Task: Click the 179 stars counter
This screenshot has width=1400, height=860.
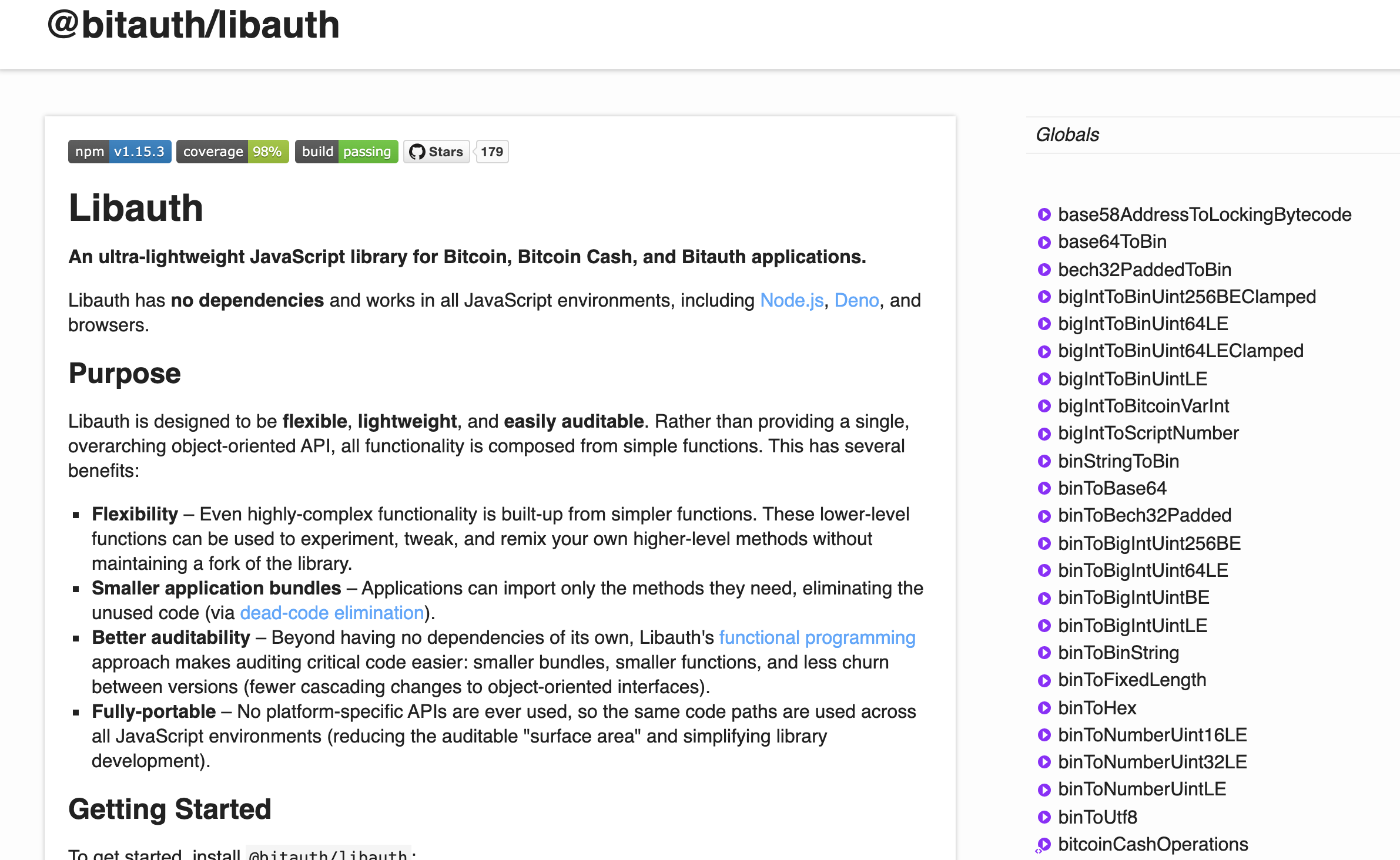Action: coord(491,152)
